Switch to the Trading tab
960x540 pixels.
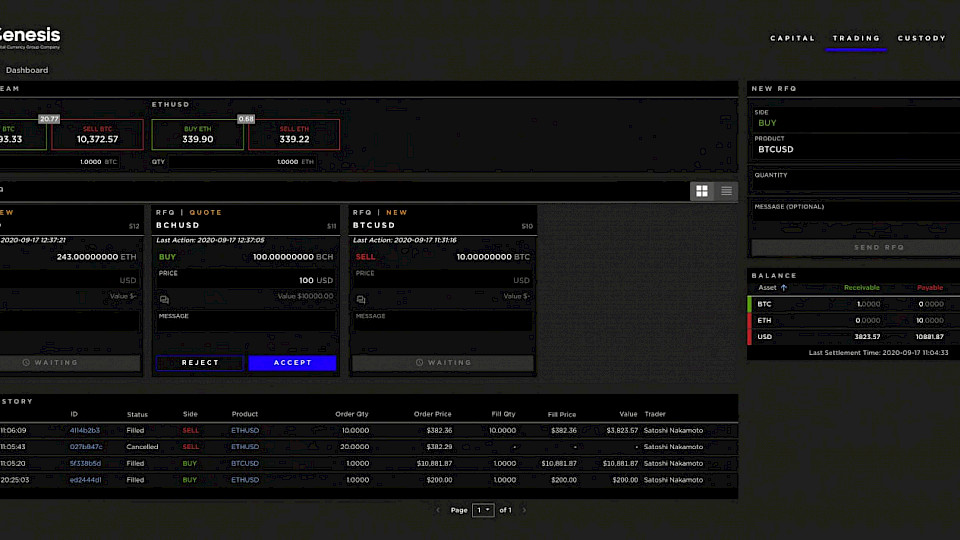(x=857, y=38)
